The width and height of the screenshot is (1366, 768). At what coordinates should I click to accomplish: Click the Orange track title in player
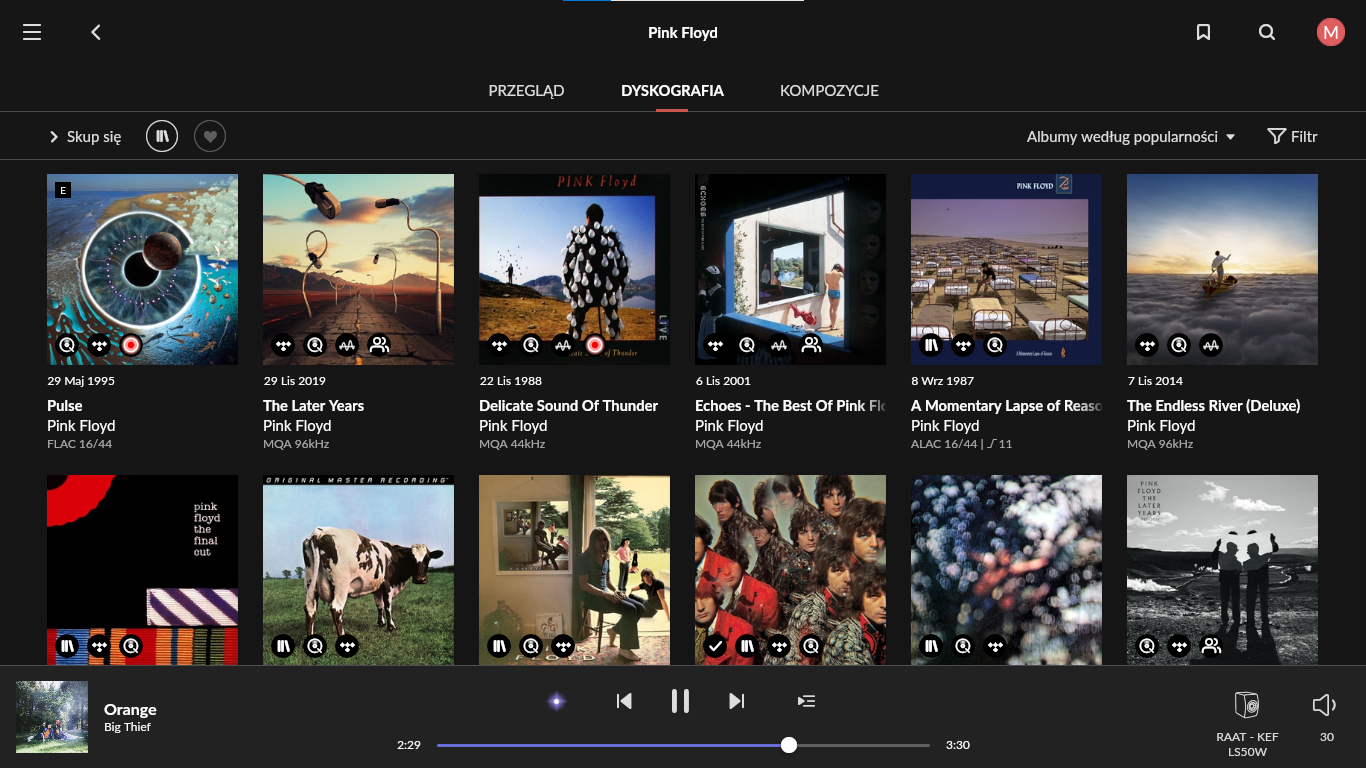(130, 709)
